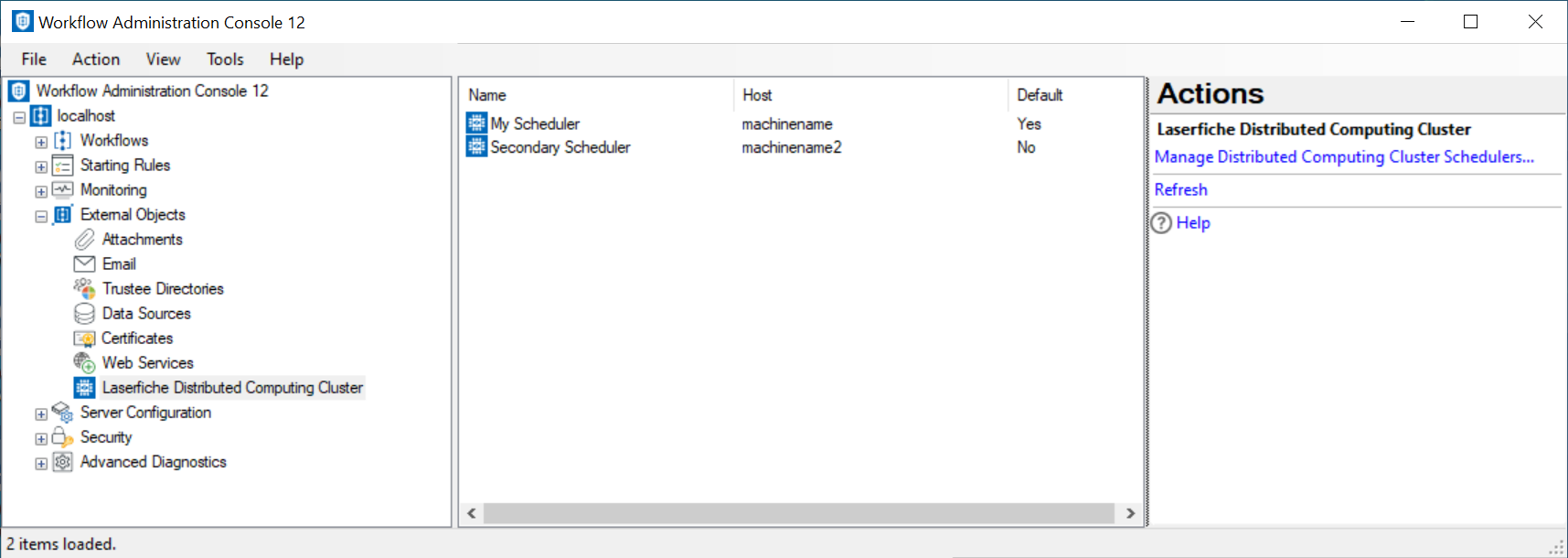The width and height of the screenshot is (1568, 558).
Task: Click the Refresh action link
Action: click(x=1180, y=190)
